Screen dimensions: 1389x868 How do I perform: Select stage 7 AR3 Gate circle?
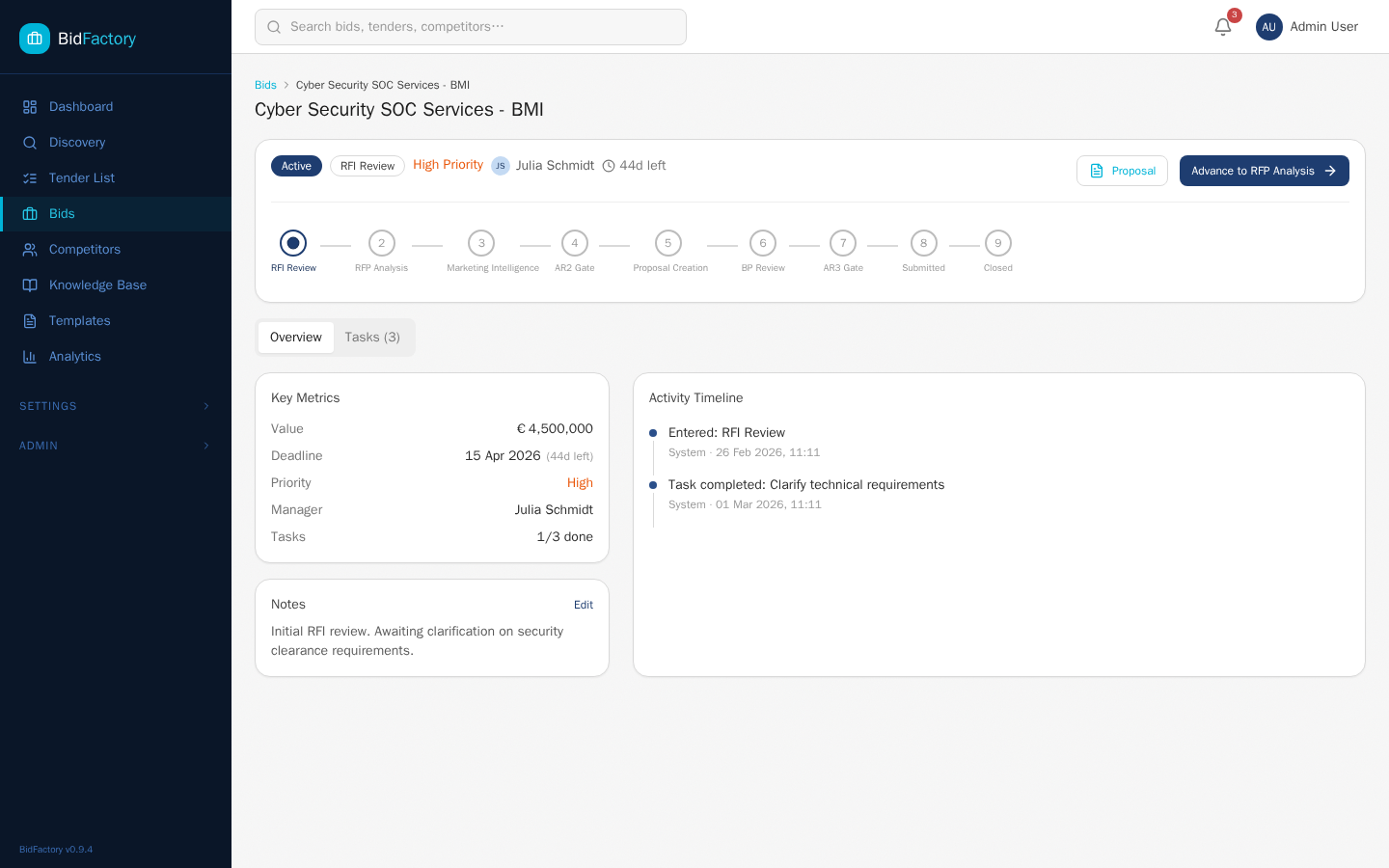click(843, 243)
